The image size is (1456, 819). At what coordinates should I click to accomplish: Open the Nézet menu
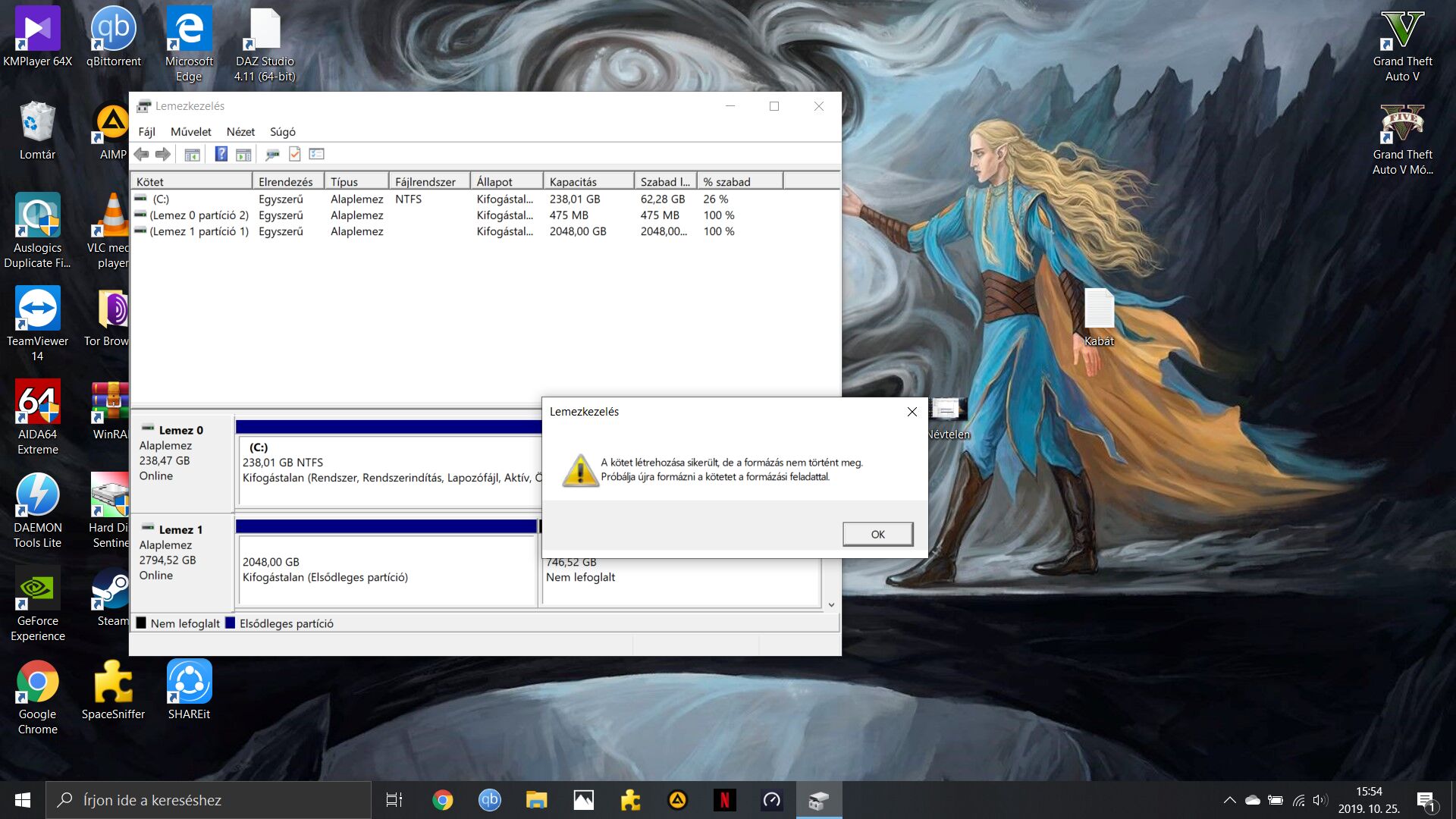coord(240,132)
